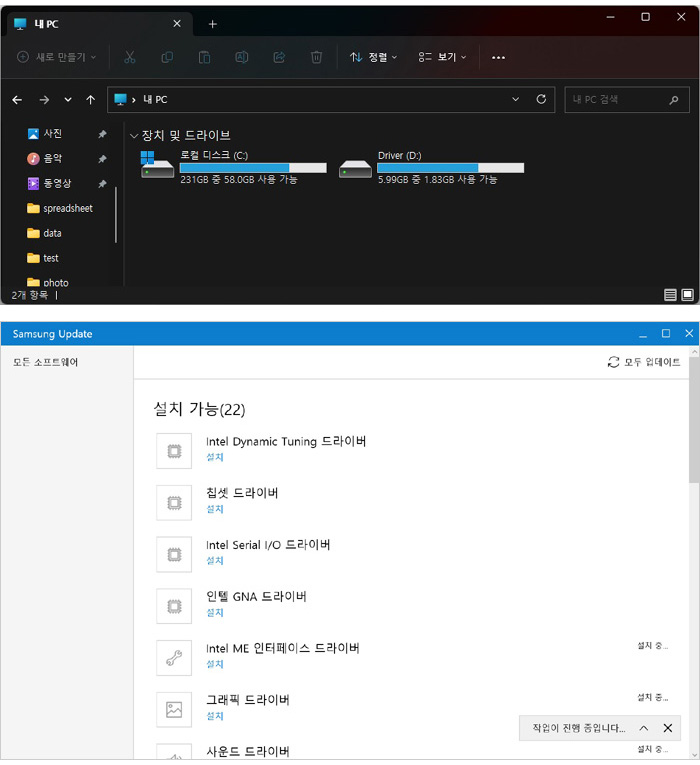The width and height of the screenshot is (700, 765).
Task: Expand the address bar history dropdown
Action: [x=515, y=99]
